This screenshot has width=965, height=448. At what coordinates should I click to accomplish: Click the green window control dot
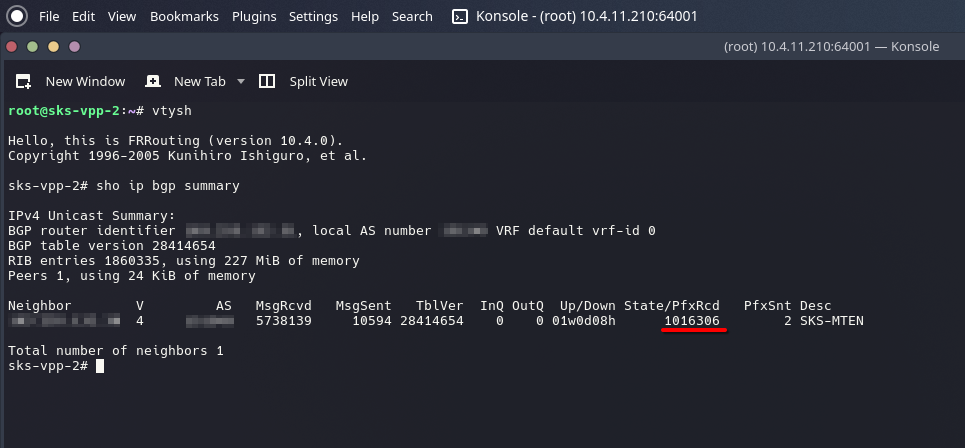[x=33, y=47]
